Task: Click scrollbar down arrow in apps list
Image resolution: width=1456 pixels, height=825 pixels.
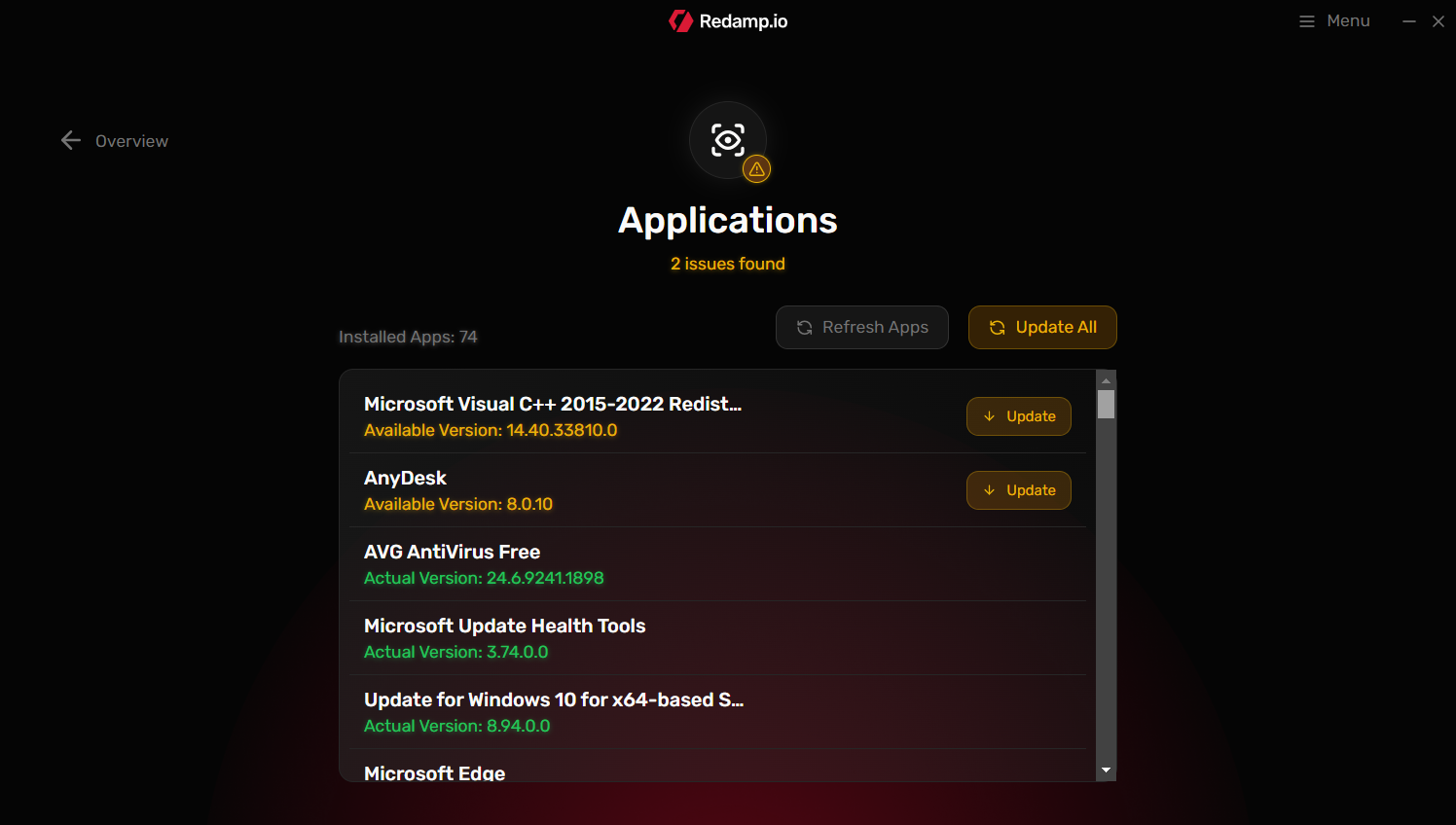Action: [x=1106, y=771]
